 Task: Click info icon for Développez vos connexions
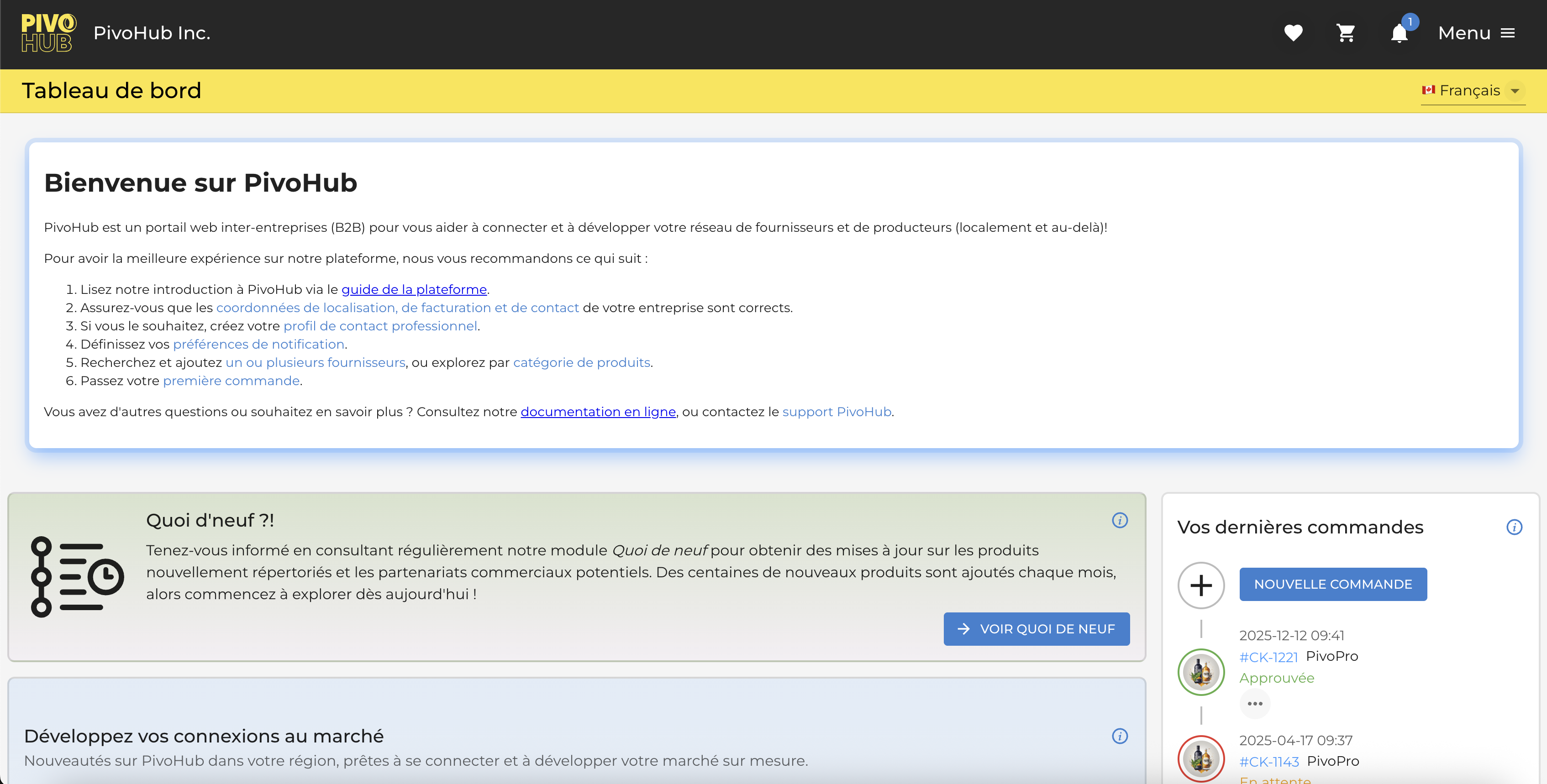click(x=1120, y=736)
